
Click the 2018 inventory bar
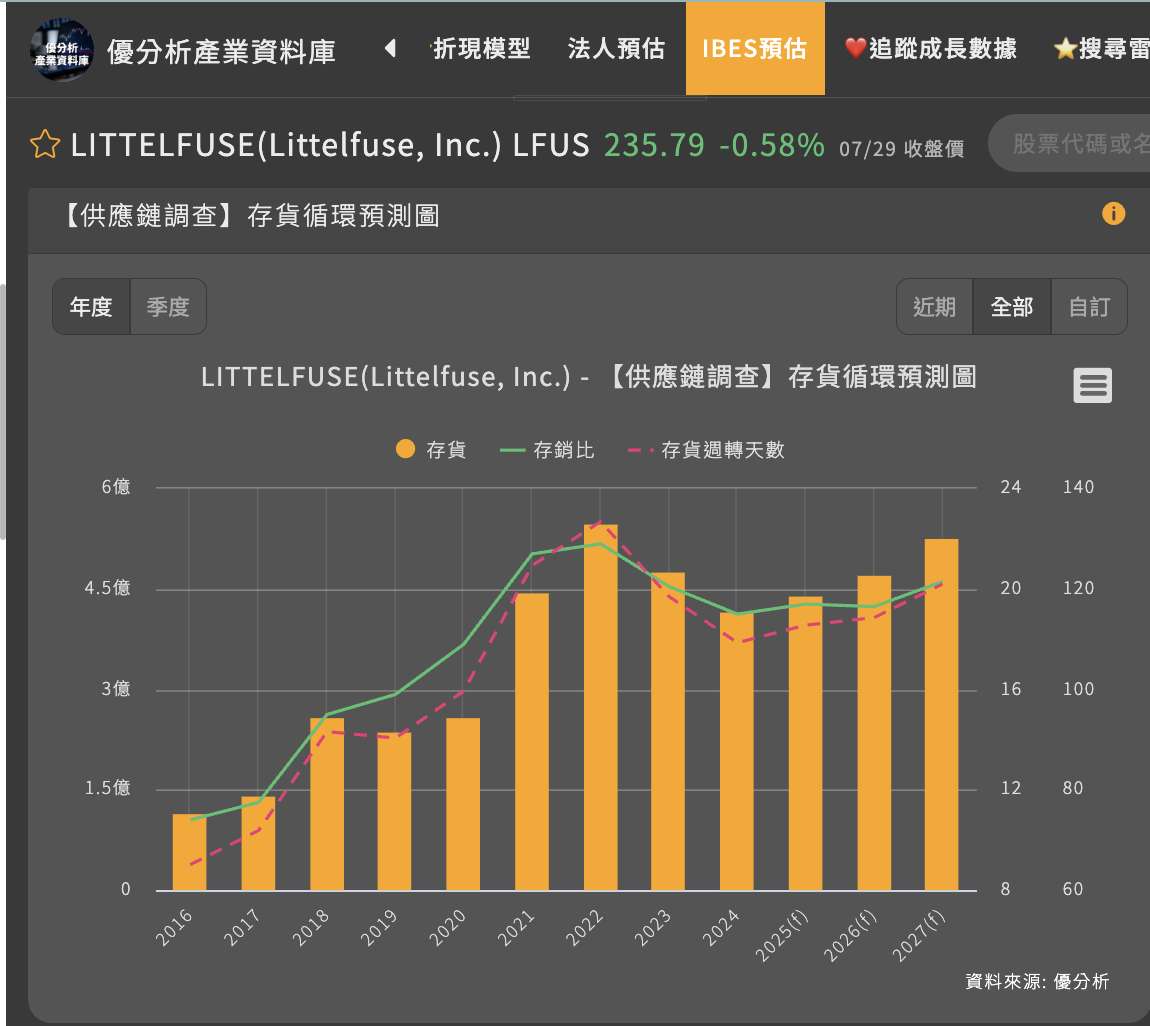pyautogui.click(x=327, y=804)
